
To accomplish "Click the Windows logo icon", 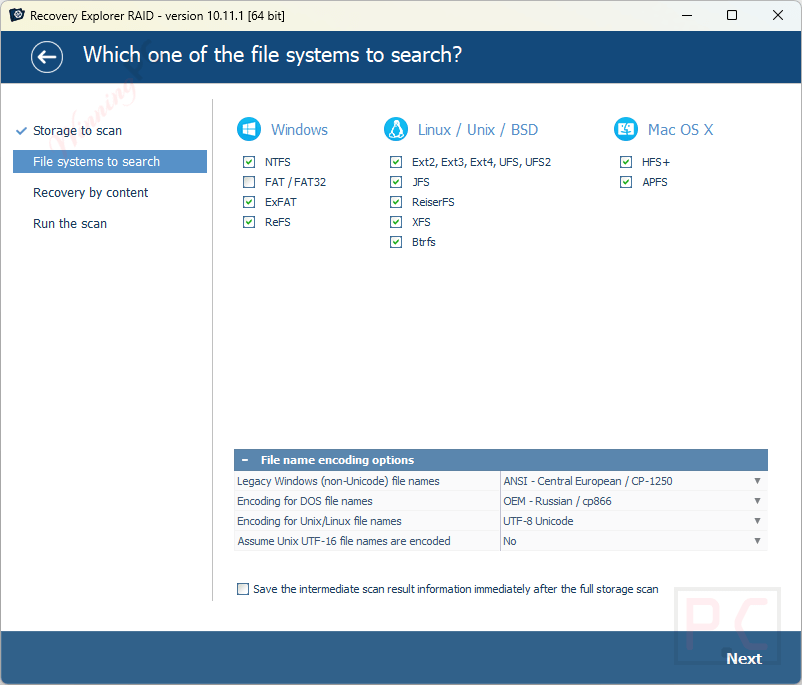I will coord(249,129).
